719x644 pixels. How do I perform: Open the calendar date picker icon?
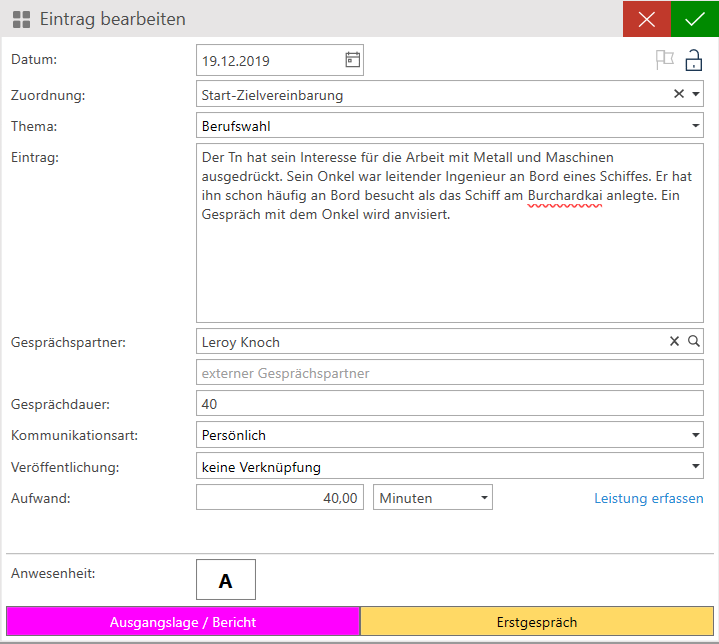click(x=352, y=60)
